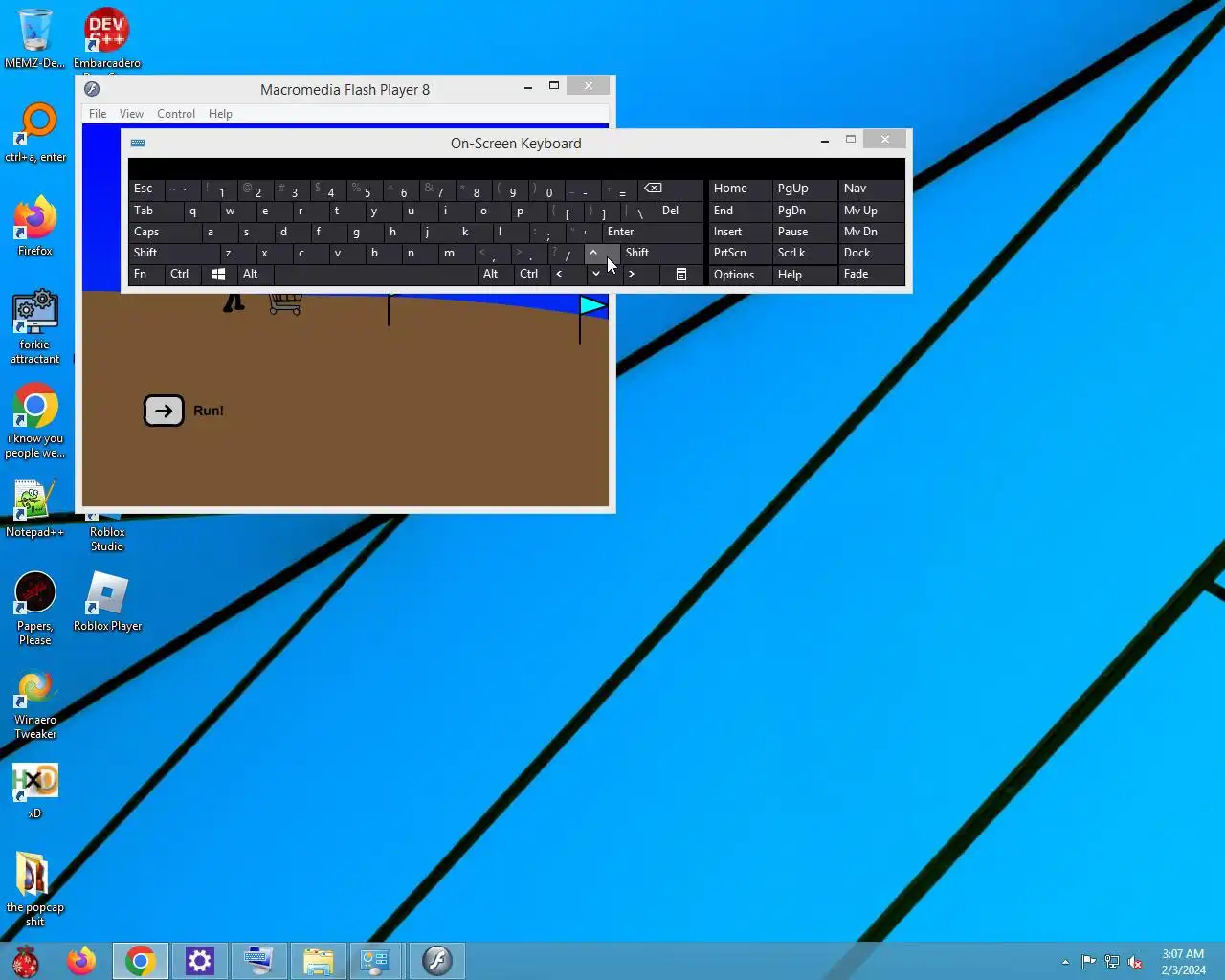Click the muted volume tray icon

pyautogui.click(x=1135, y=962)
